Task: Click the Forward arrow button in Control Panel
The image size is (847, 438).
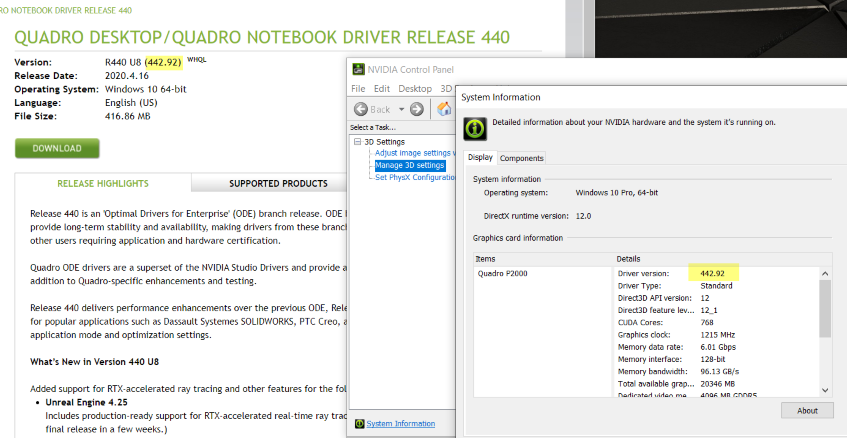Action: click(416, 109)
